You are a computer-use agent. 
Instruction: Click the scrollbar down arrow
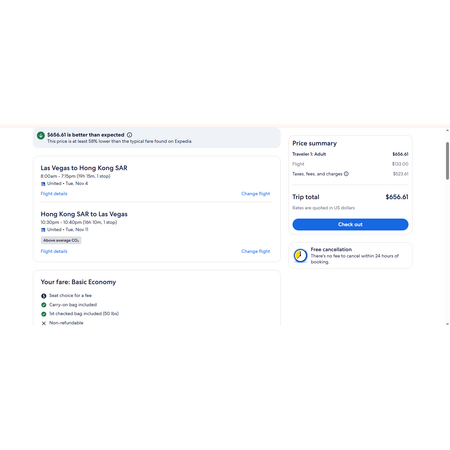(x=447, y=324)
